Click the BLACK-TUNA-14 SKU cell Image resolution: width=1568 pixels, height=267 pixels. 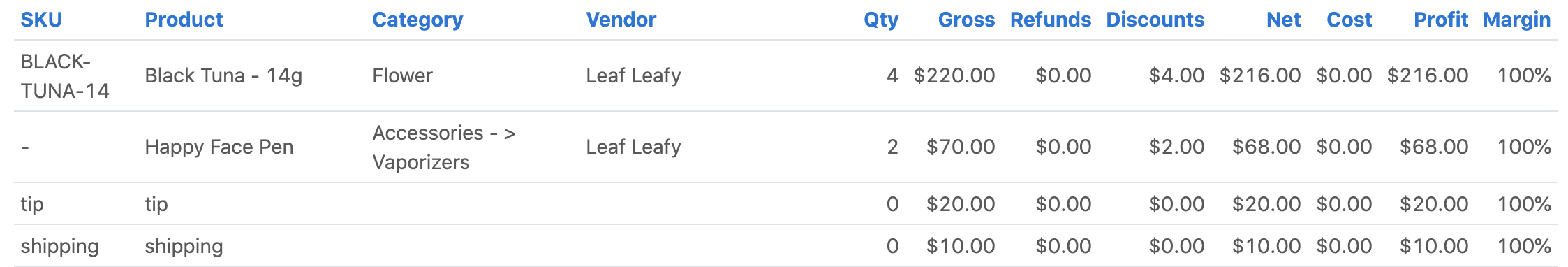click(65, 76)
